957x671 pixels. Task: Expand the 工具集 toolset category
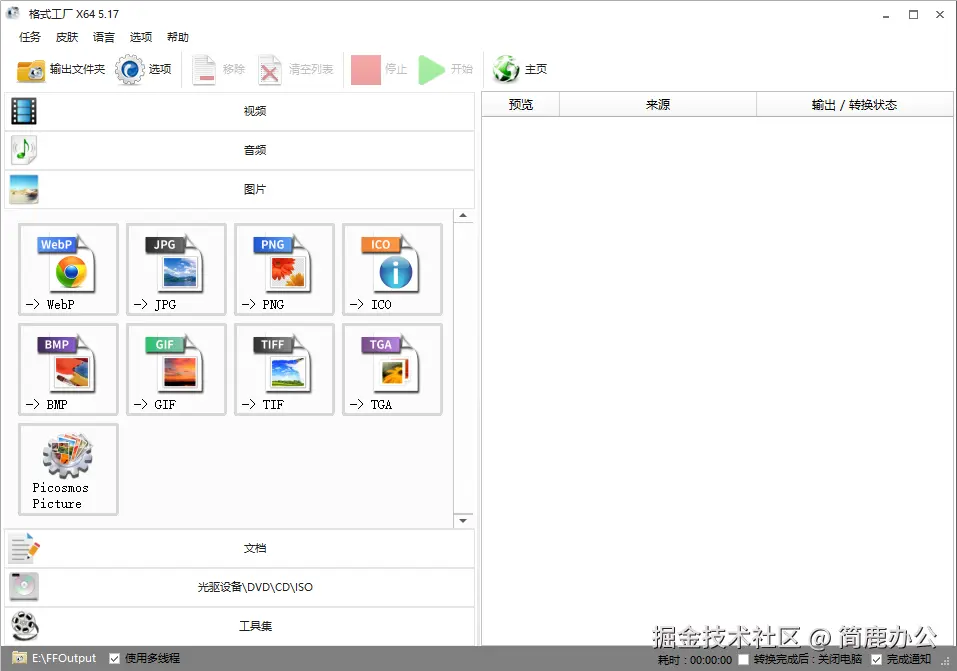tap(239, 626)
